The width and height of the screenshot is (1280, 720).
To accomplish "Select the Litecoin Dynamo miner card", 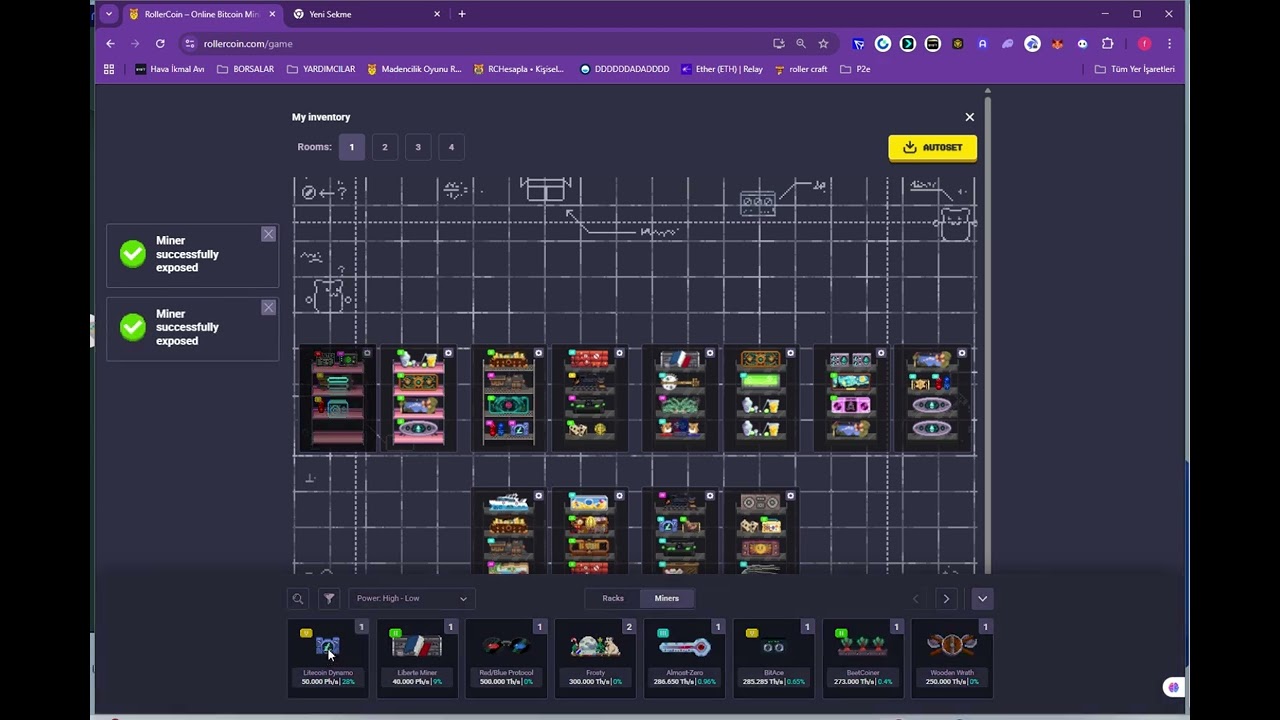I will (x=328, y=657).
